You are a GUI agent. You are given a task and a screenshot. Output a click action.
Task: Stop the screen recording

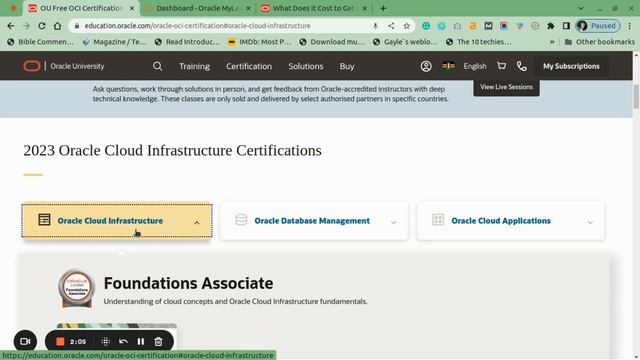coord(60,341)
